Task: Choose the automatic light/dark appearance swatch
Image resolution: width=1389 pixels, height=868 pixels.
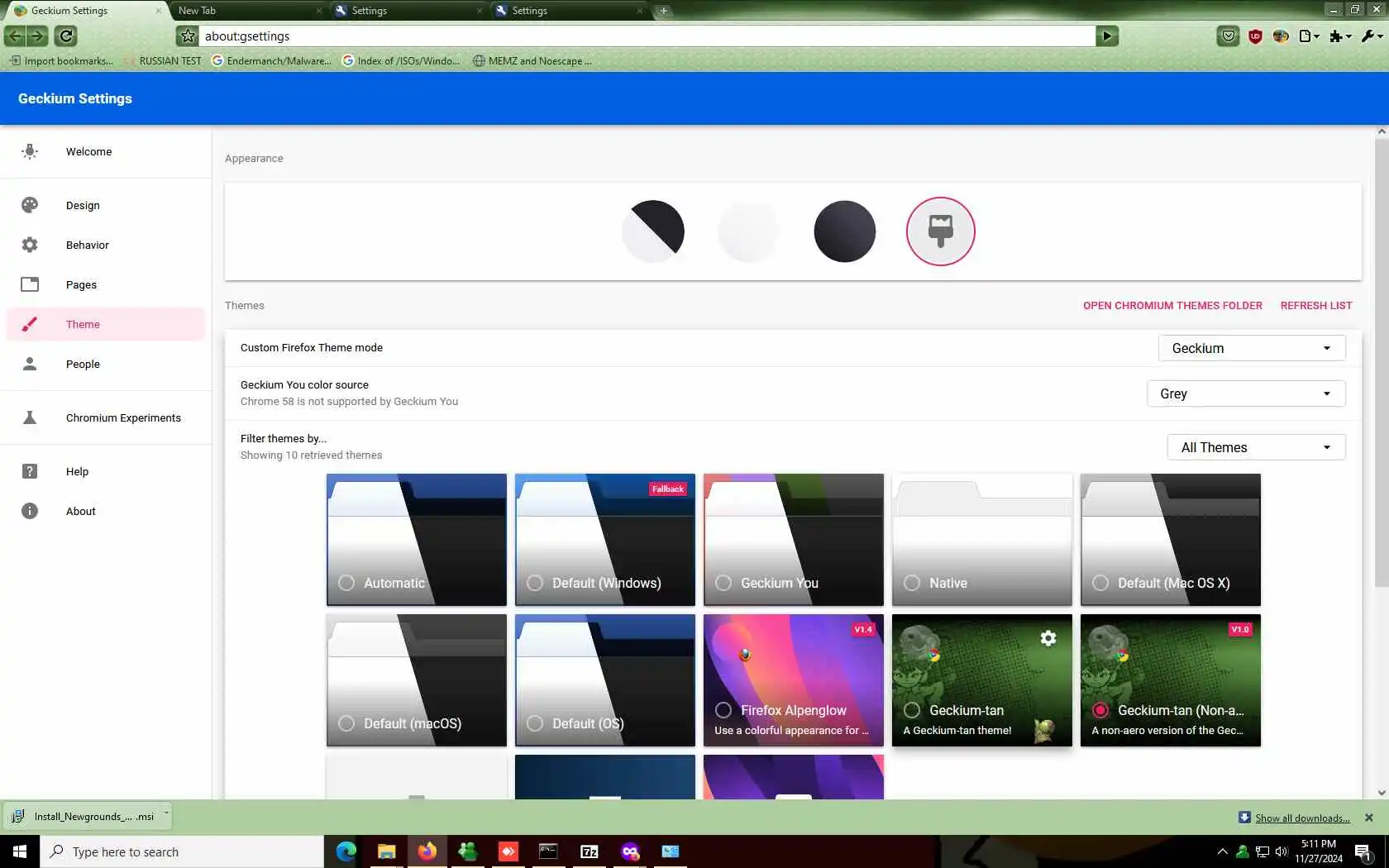Action: click(653, 231)
